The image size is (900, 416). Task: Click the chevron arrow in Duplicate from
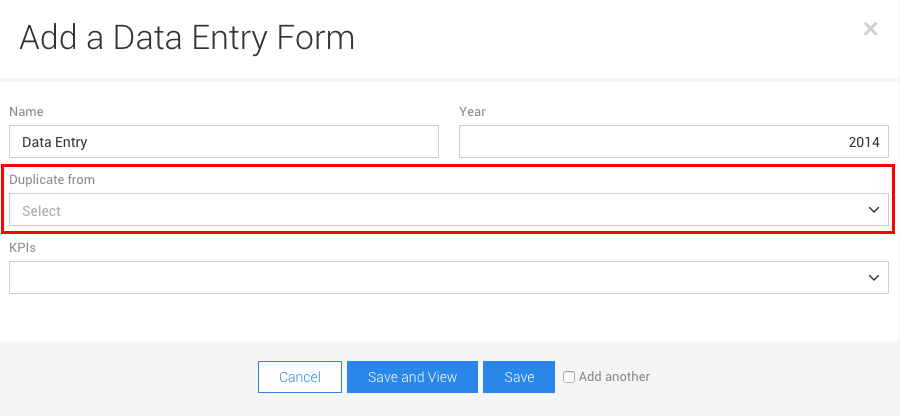click(873, 210)
